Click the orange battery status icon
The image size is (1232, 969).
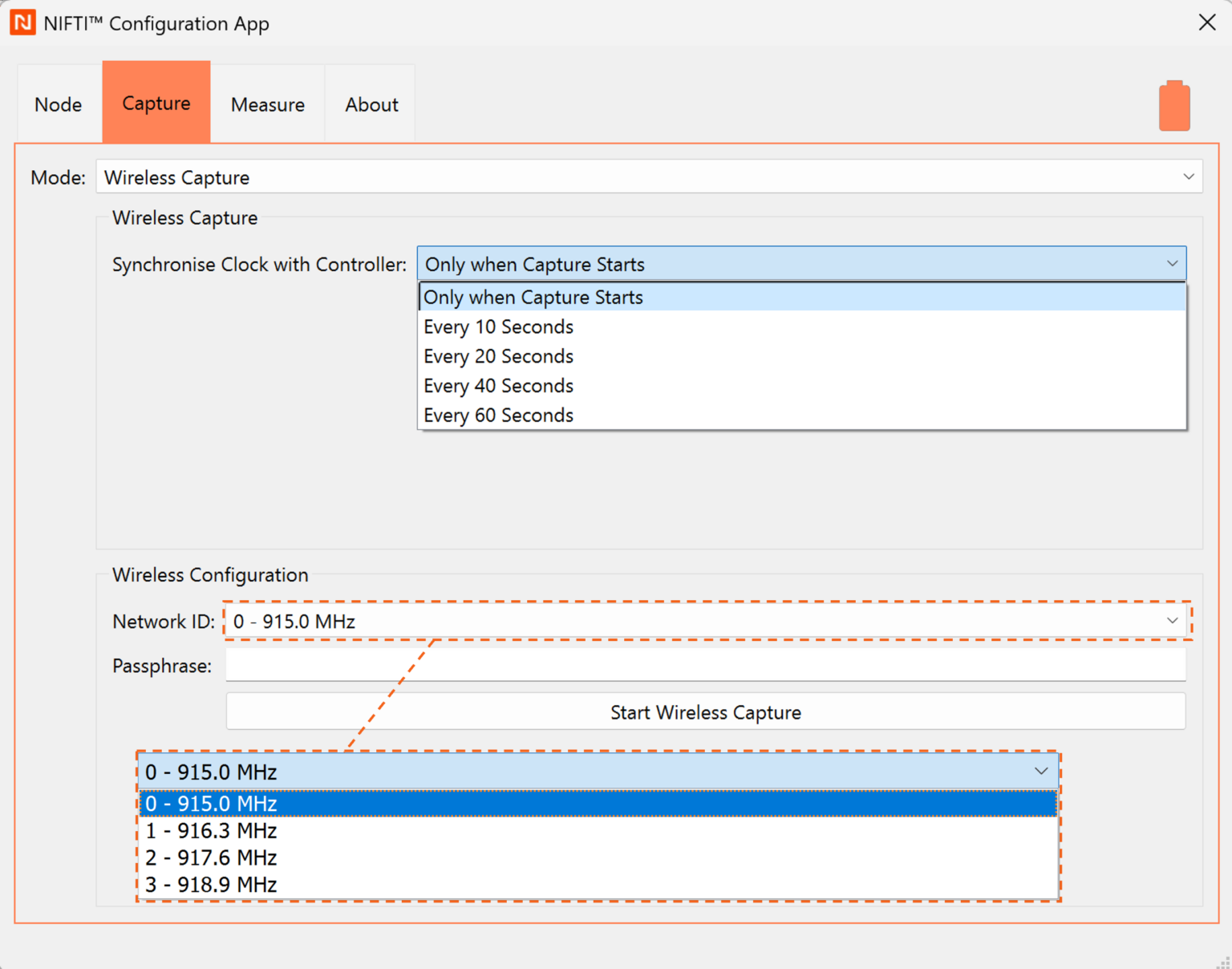coord(1173,106)
